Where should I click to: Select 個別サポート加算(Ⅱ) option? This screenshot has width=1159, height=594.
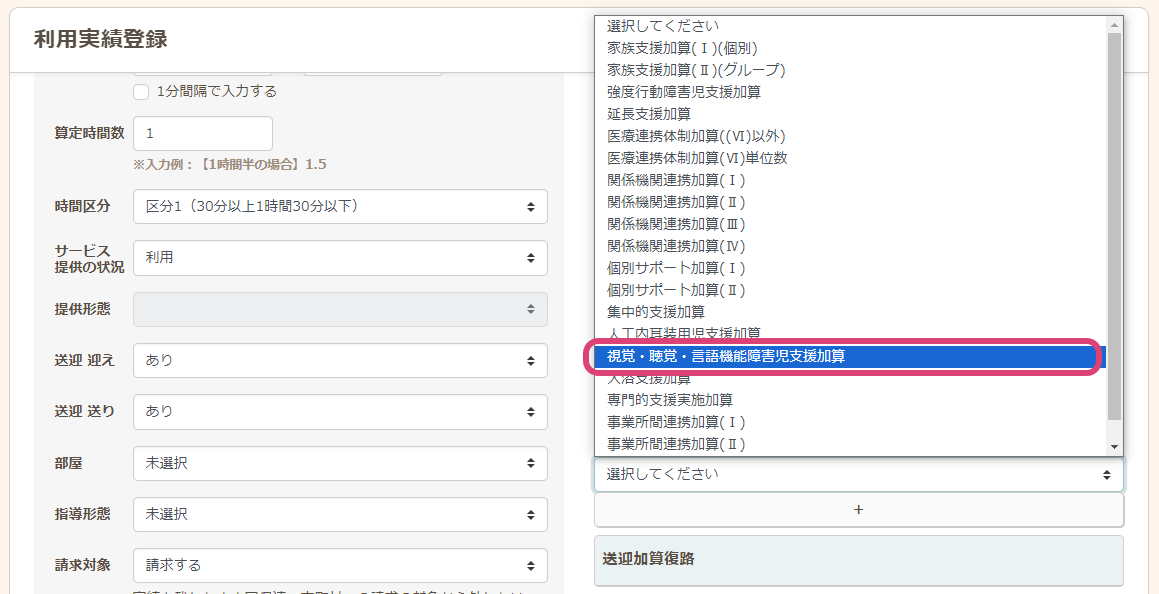[x=676, y=290]
